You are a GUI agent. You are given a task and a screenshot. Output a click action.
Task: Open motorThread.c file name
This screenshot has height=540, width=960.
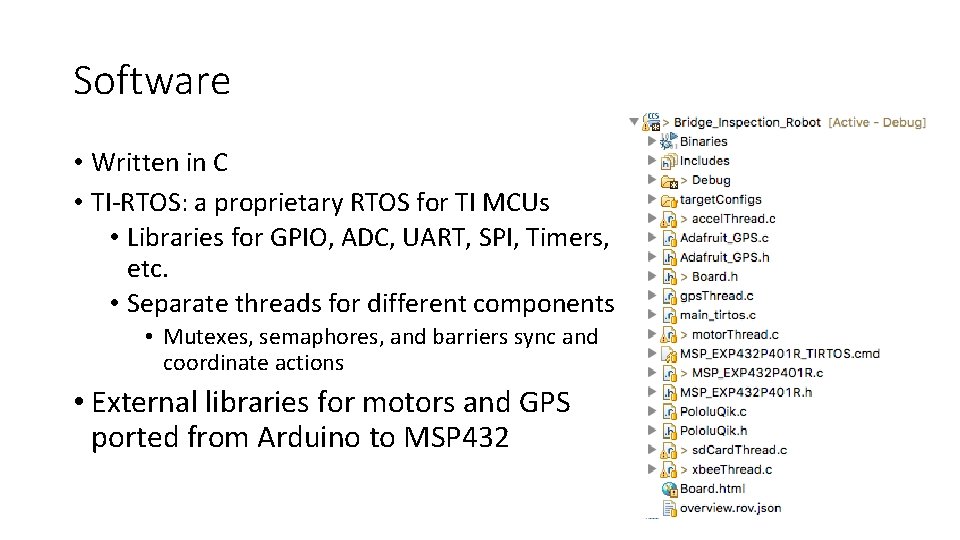735,334
